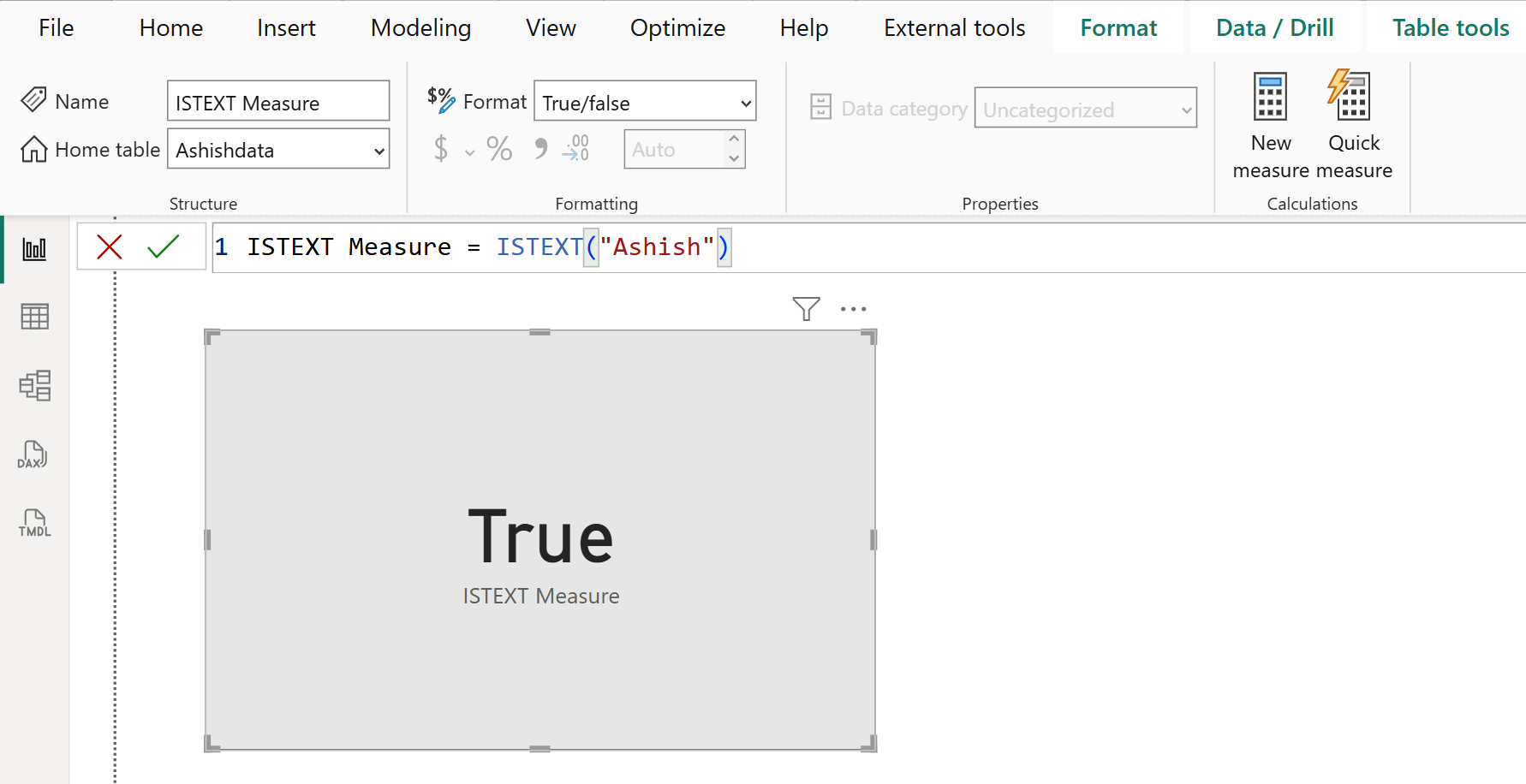Switch to the Table tools ribbon tab
The width and height of the screenshot is (1526, 784).
[1451, 27]
